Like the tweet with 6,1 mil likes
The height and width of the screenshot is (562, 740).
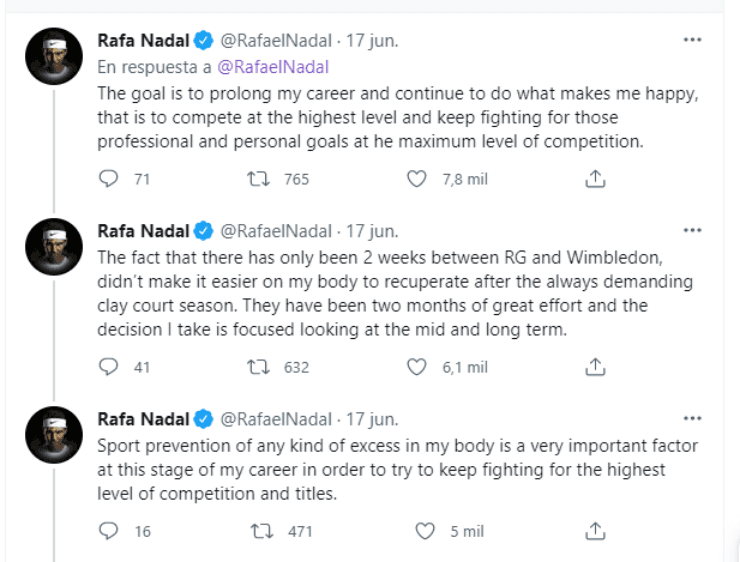click(x=418, y=367)
